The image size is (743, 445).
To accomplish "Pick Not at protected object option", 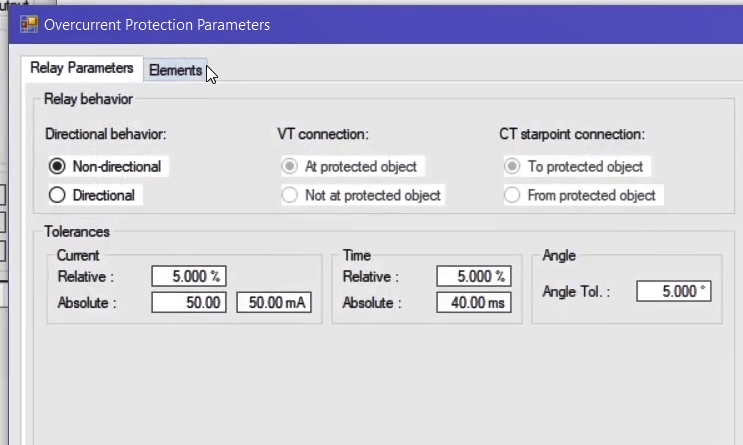I will 289,195.
